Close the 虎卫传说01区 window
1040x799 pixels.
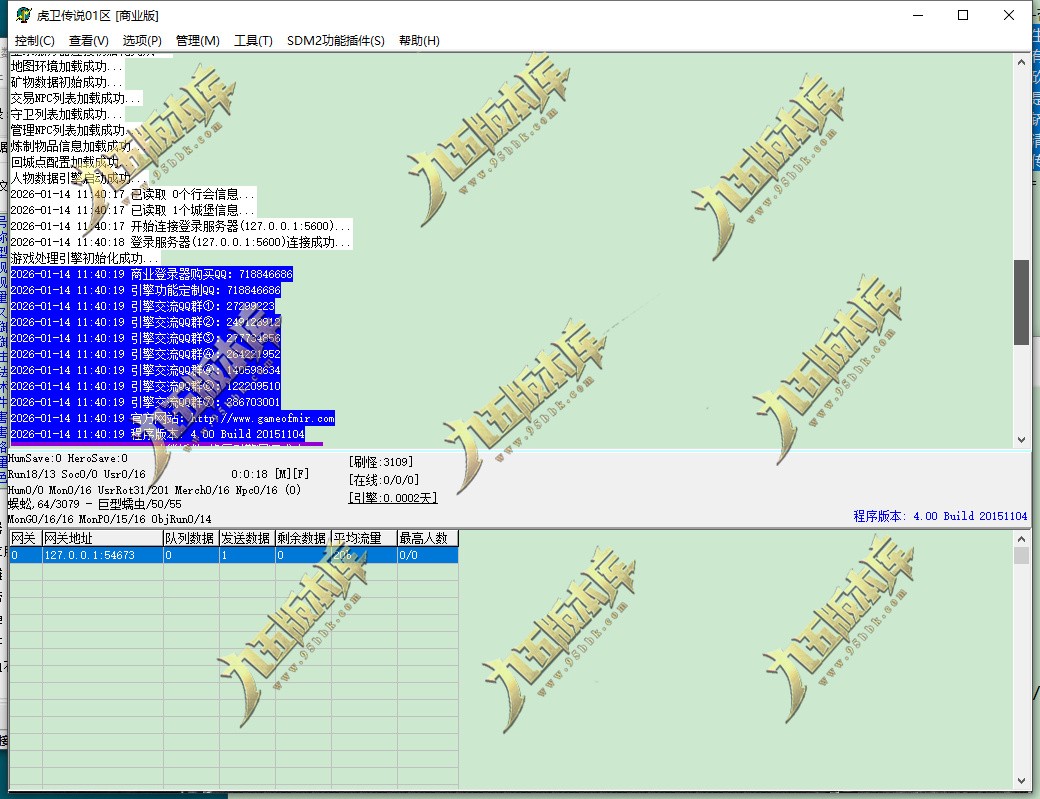tap(1009, 15)
